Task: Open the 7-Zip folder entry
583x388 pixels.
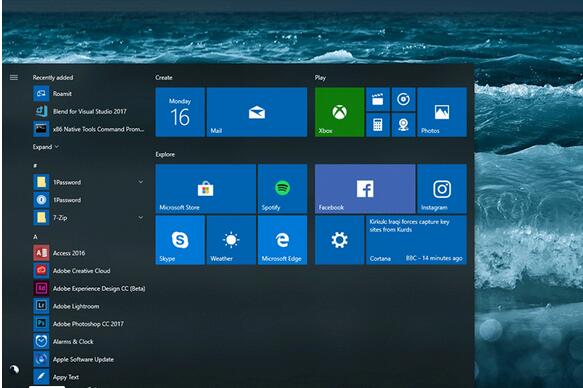Action: (88, 217)
